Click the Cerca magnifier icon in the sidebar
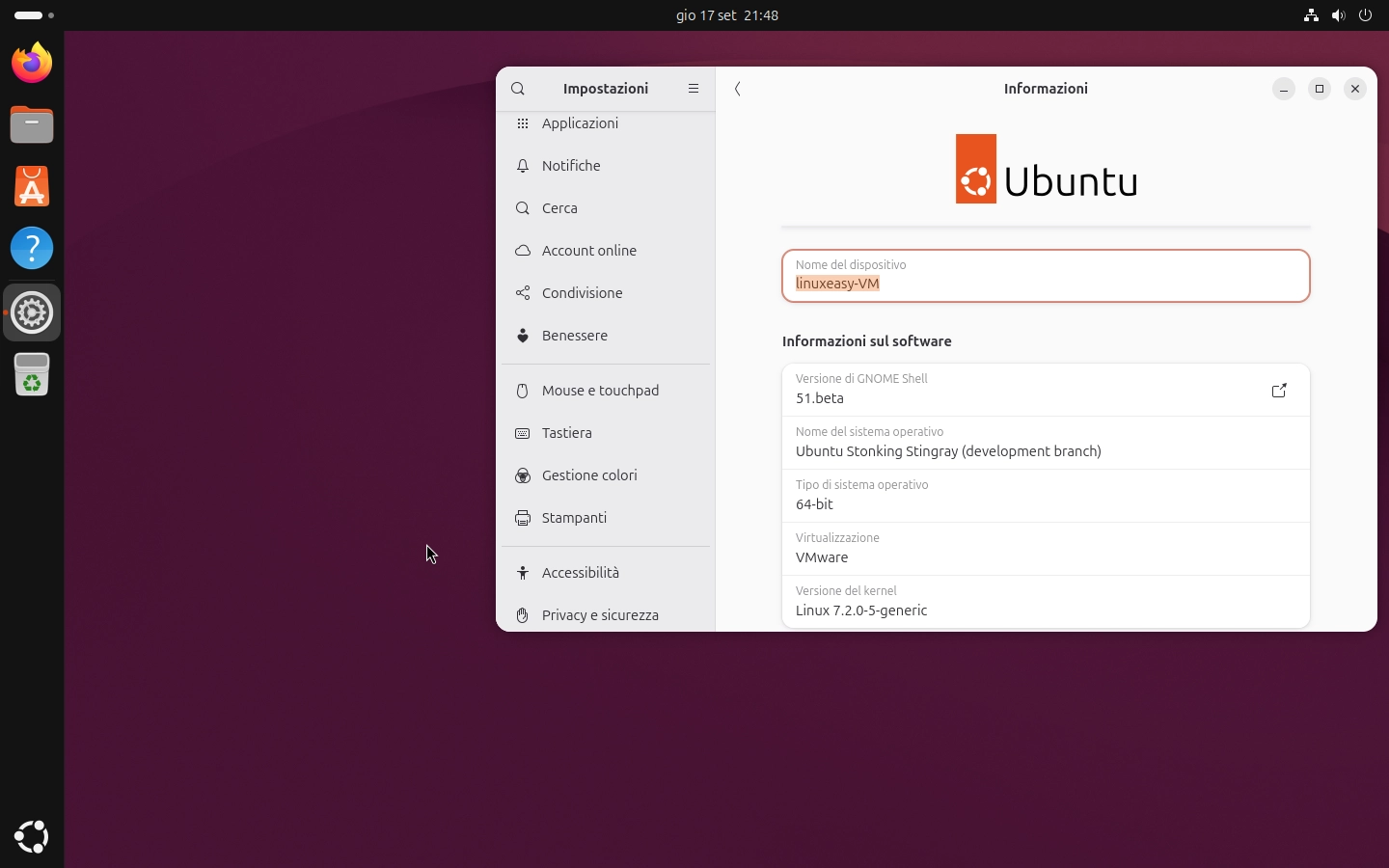Viewport: 1389px width, 868px height. tap(523, 208)
